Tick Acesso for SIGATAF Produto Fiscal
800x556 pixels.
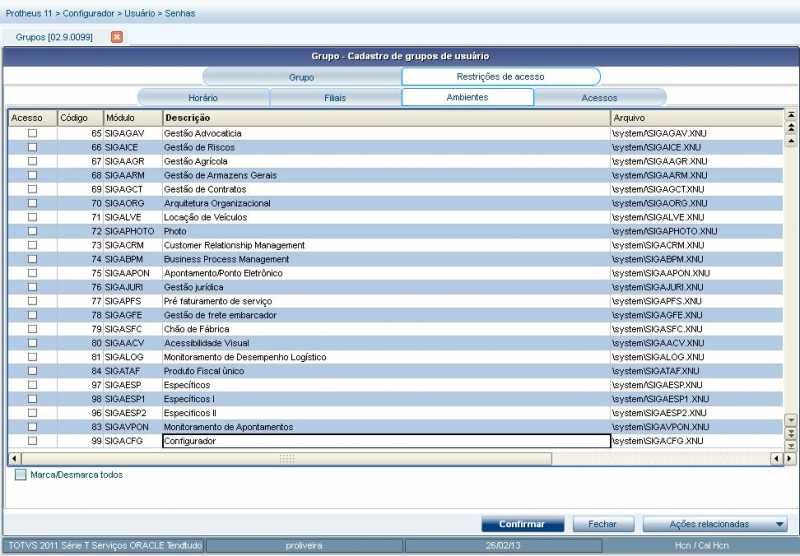(33, 371)
